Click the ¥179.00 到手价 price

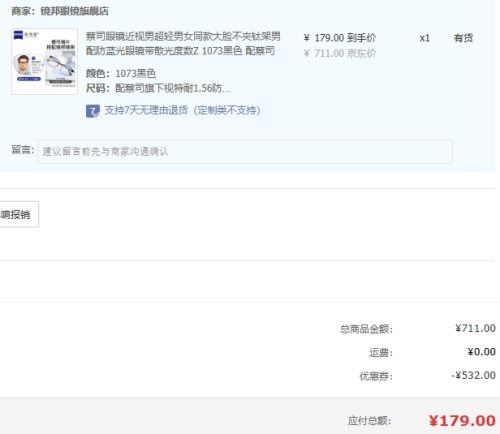click(x=340, y=38)
